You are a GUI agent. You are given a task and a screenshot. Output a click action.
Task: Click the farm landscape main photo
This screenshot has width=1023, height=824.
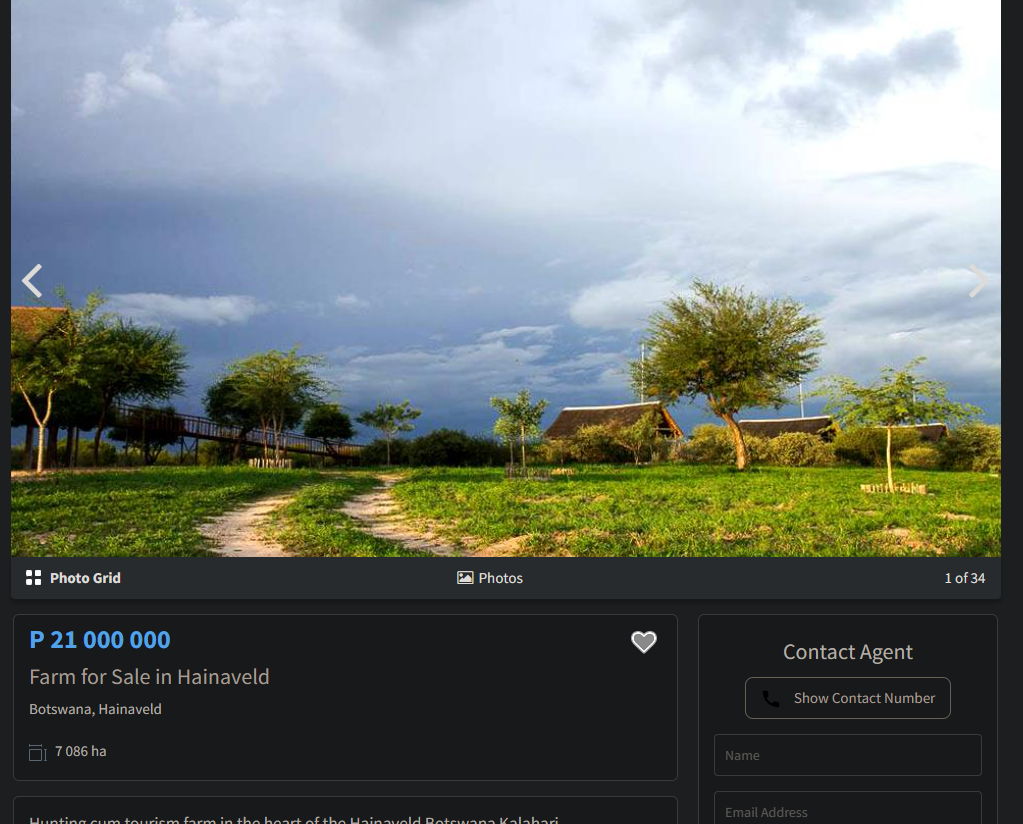[506, 279]
